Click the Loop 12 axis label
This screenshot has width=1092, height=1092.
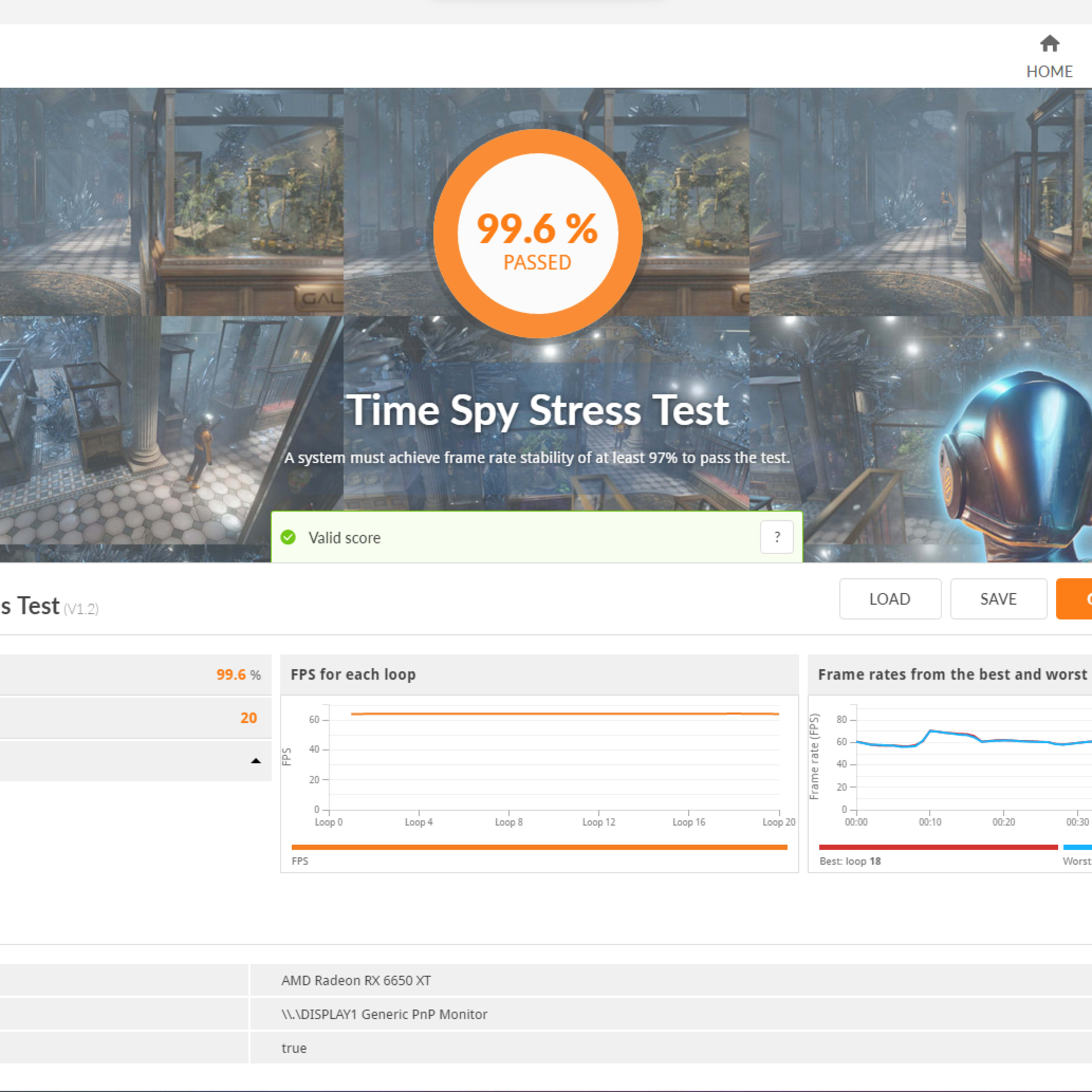tap(599, 822)
